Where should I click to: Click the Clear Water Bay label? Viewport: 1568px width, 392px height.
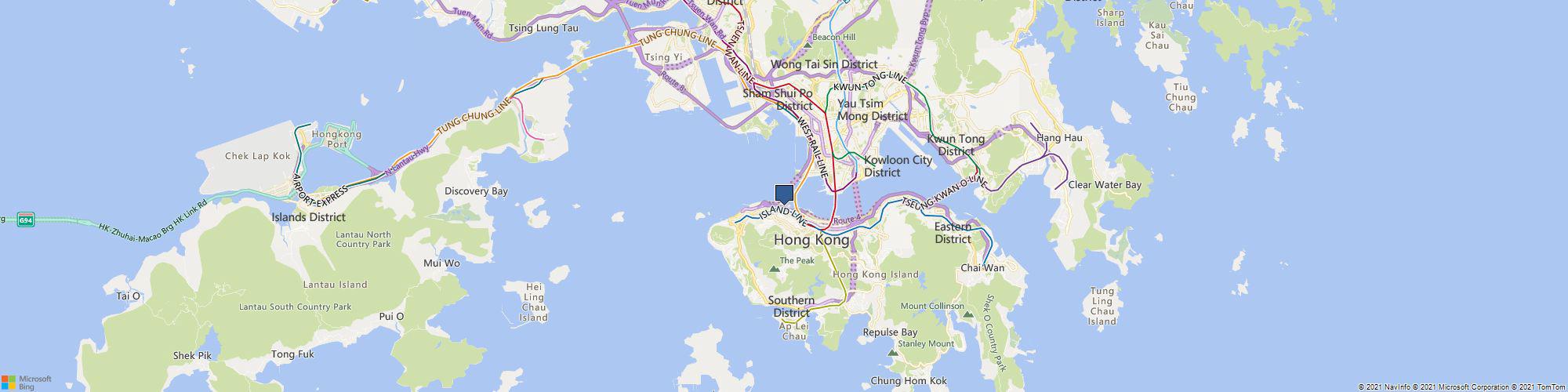point(1105,185)
